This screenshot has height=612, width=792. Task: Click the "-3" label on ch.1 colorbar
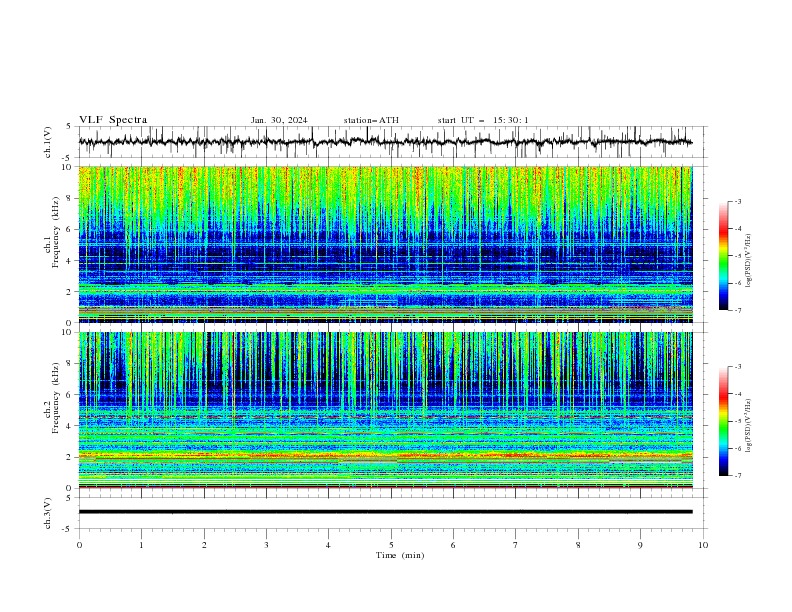pos(737,201)
